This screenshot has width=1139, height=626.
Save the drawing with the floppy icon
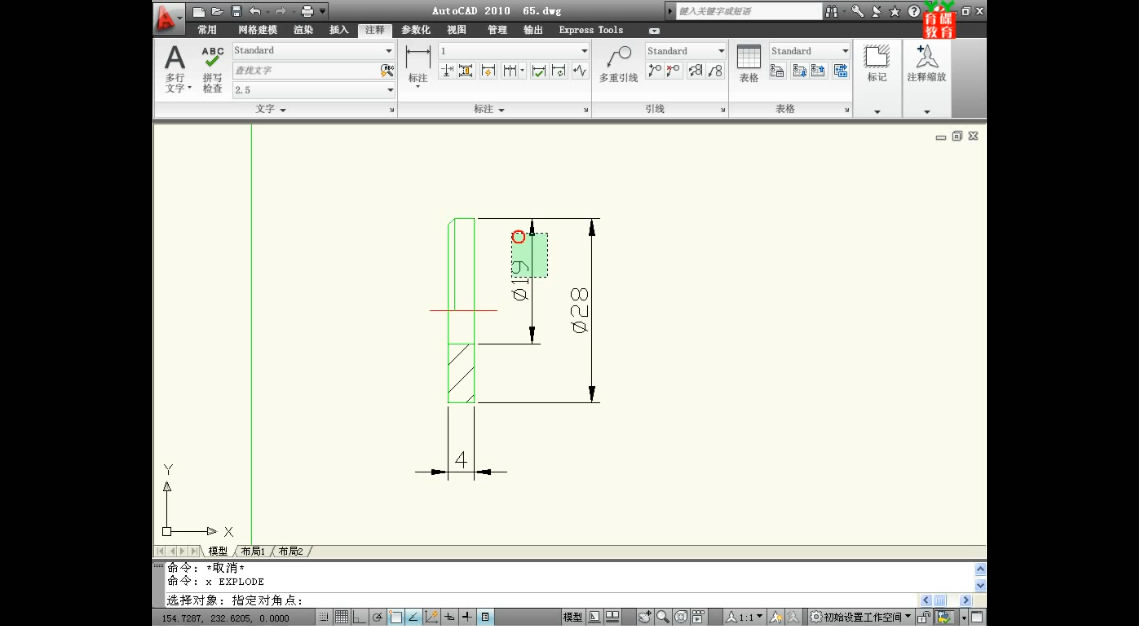point(235,11)
